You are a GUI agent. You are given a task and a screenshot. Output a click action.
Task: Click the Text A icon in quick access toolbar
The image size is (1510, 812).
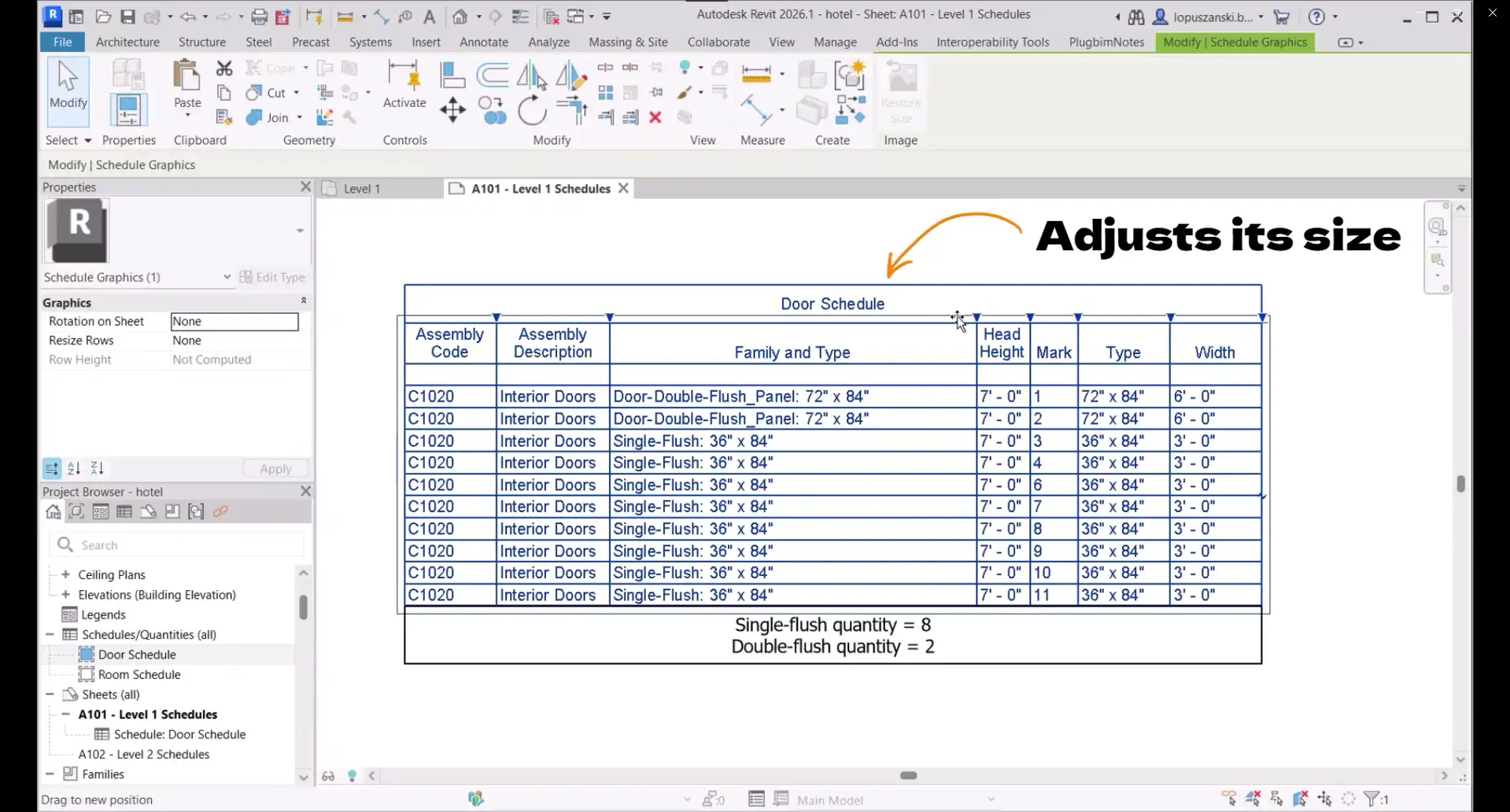(x=429, y=17)
